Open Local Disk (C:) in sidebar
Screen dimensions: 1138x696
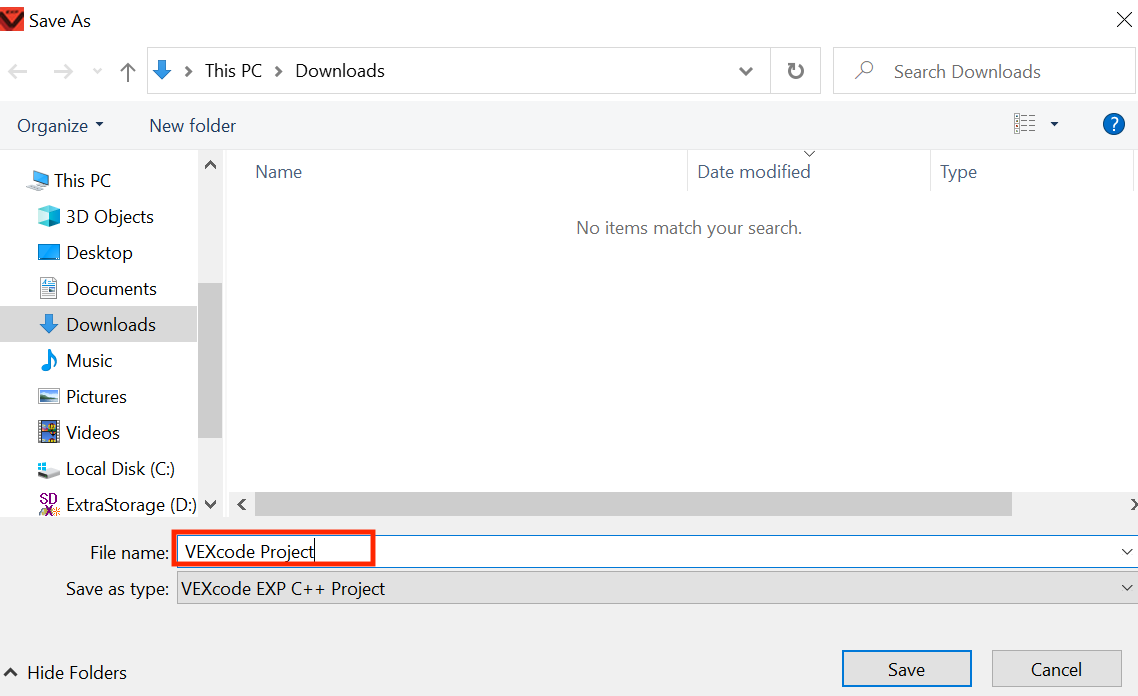(106, 469)
